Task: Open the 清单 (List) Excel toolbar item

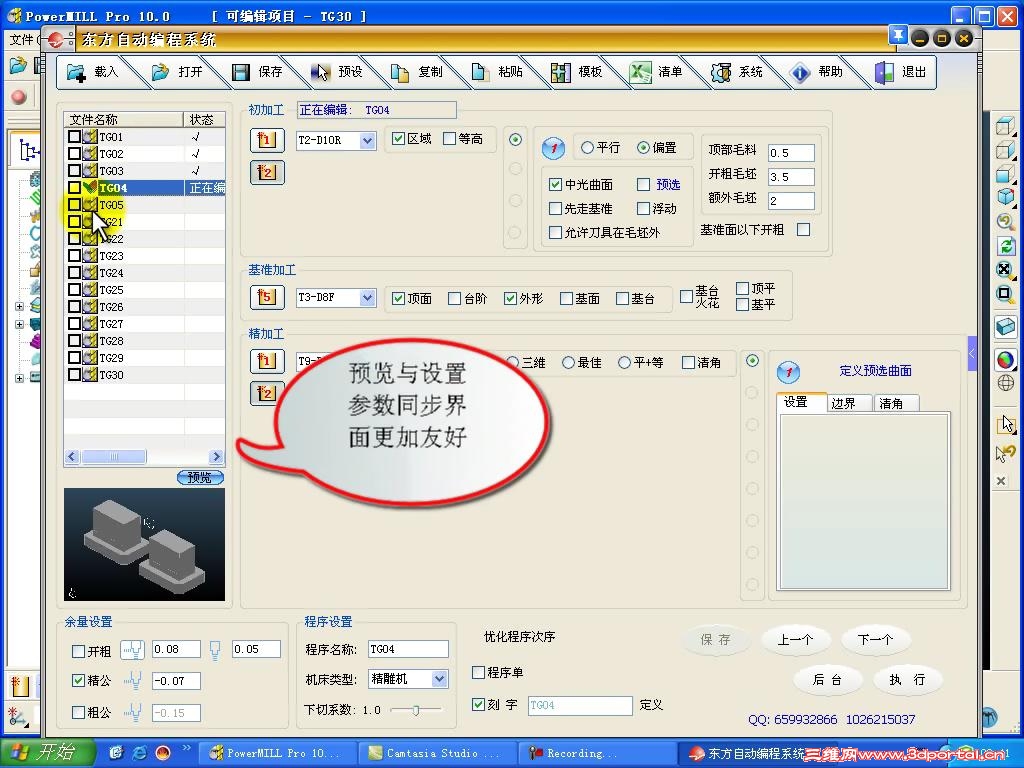Action: tap(656, 72)
